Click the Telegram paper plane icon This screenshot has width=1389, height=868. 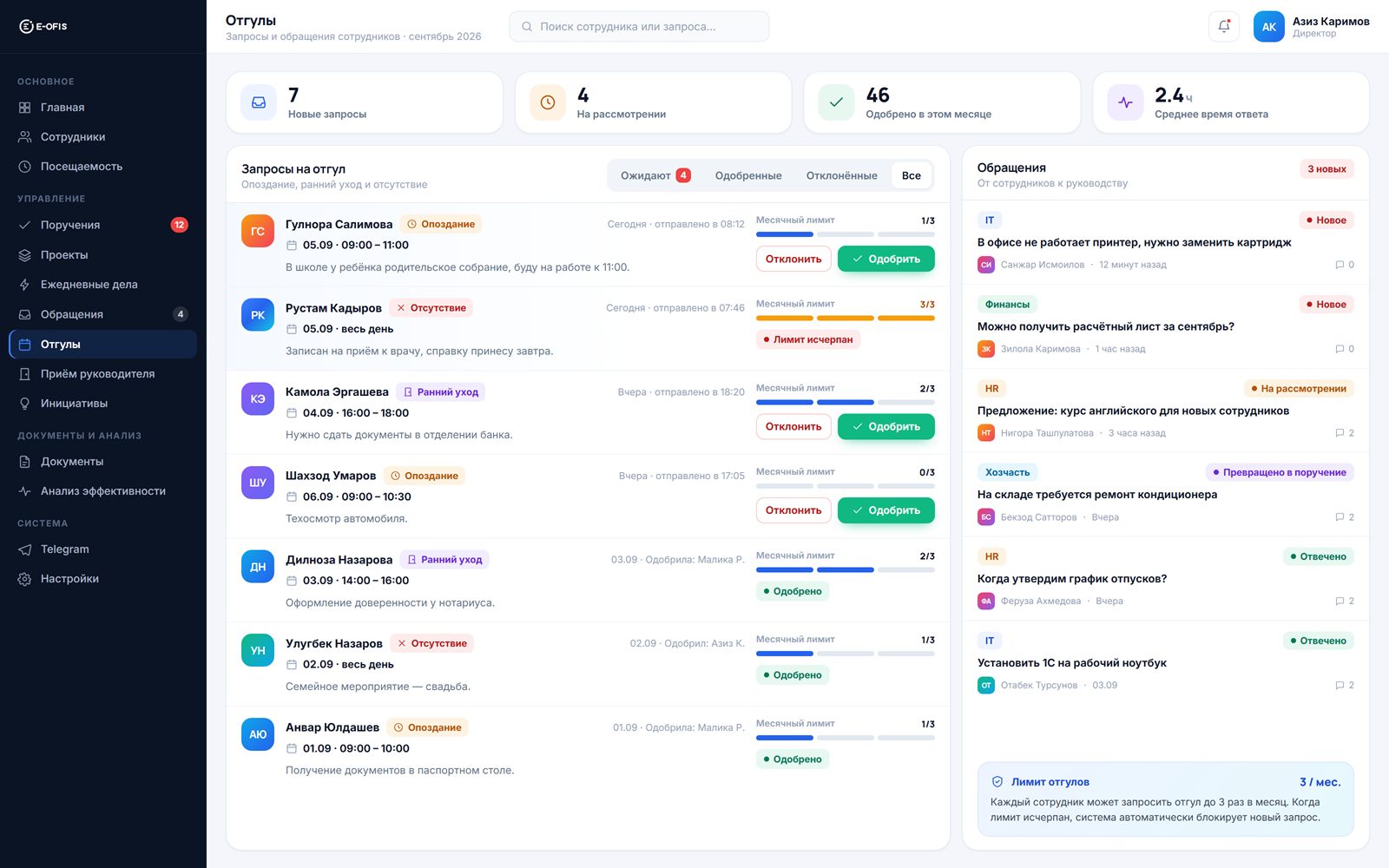[x=24, y=549]
